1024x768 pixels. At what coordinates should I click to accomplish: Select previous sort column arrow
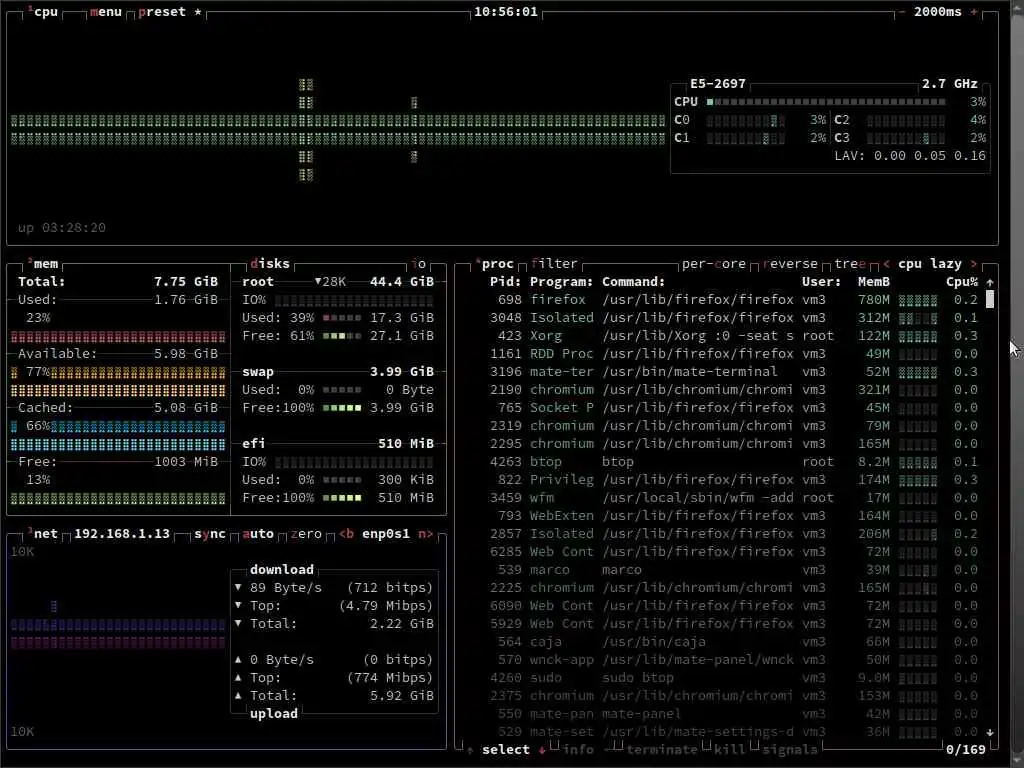(886, 264)
